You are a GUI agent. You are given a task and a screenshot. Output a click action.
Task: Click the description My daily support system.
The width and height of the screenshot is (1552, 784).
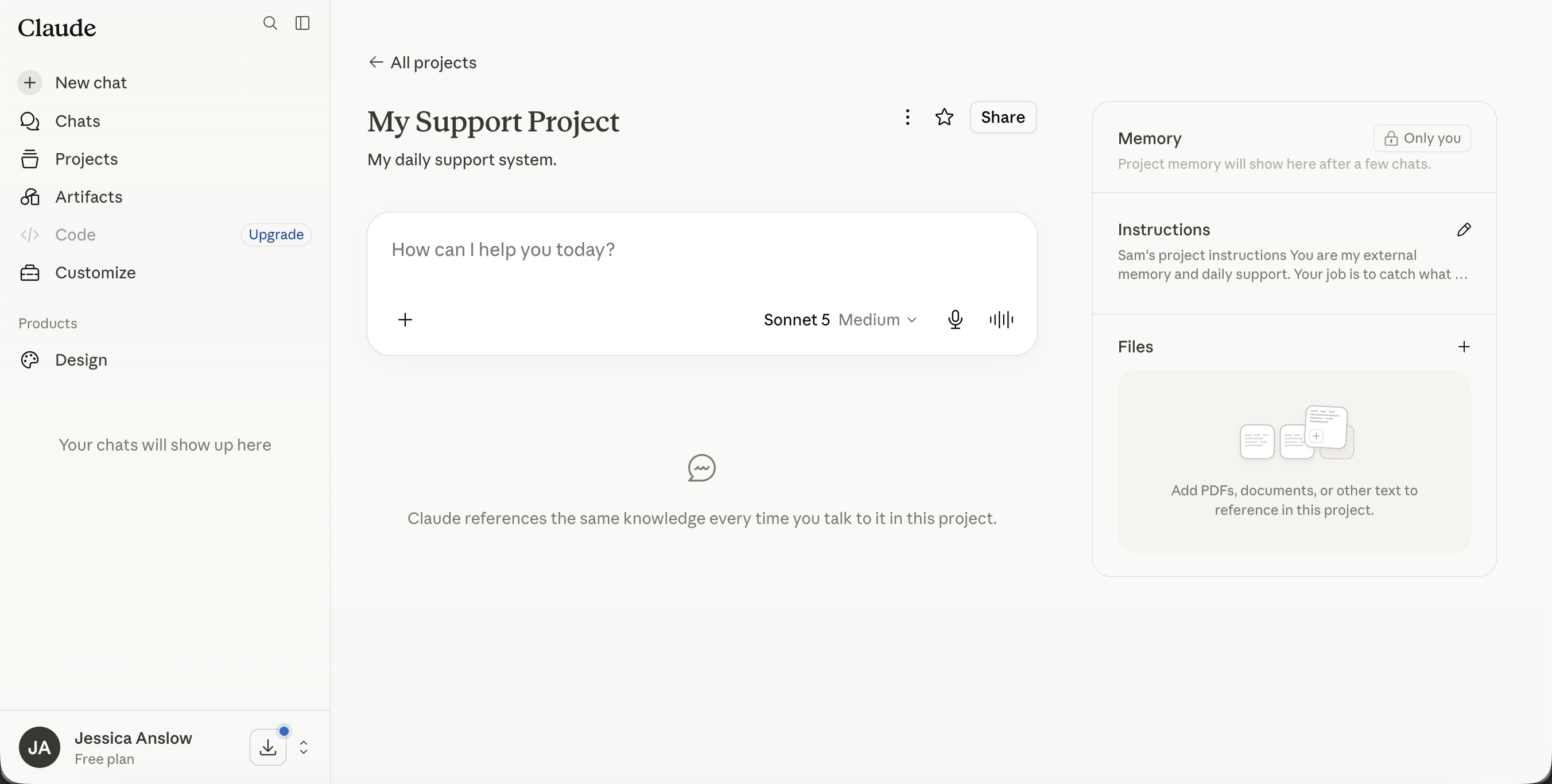[x=462, y=160]
